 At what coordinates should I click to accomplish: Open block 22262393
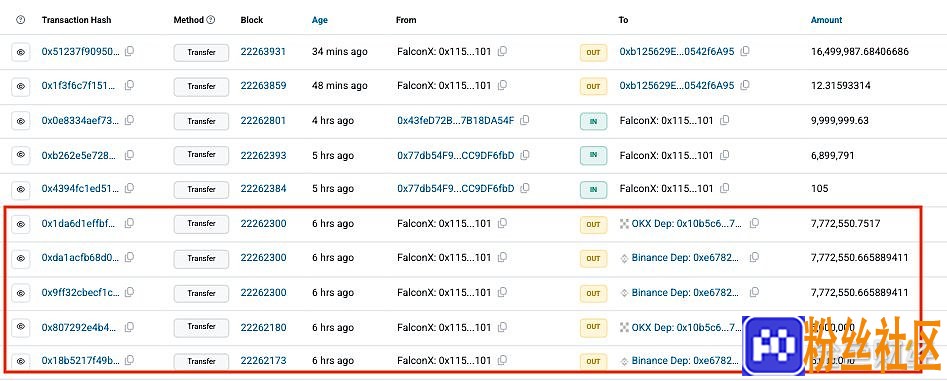click(263, 155)
